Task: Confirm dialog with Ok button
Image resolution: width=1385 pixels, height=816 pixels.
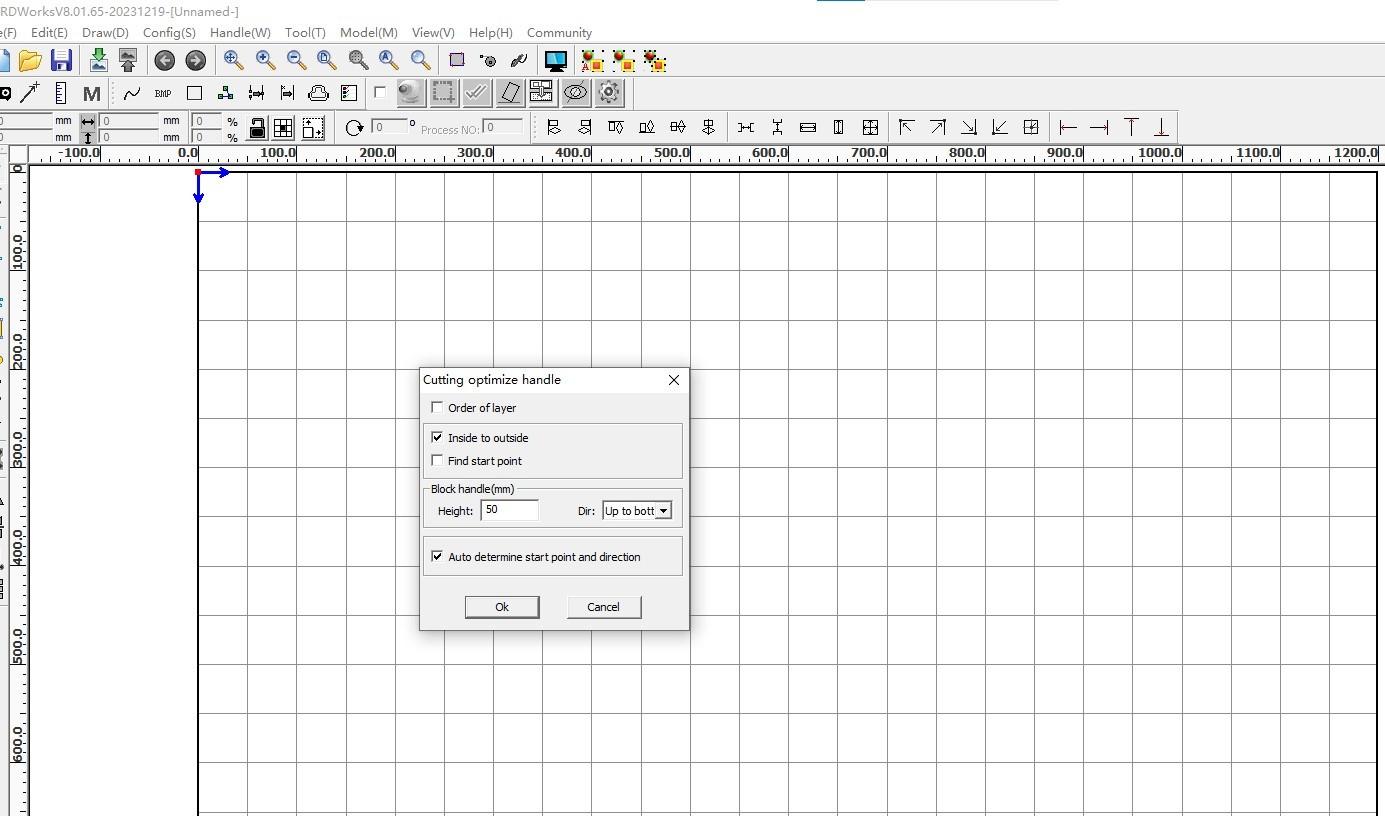Action: 502,607
